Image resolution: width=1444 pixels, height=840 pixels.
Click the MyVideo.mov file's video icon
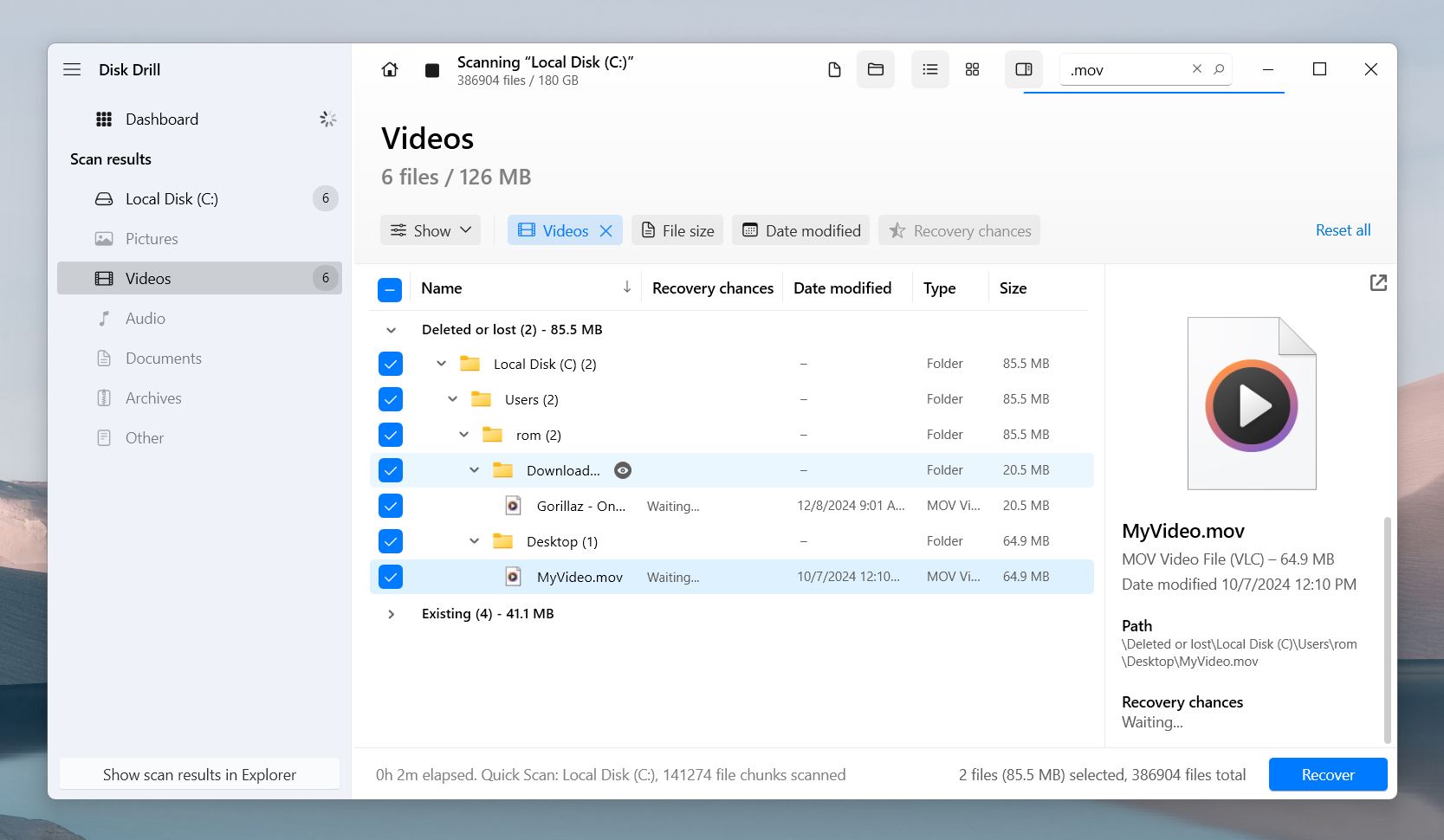click(513, 577)
